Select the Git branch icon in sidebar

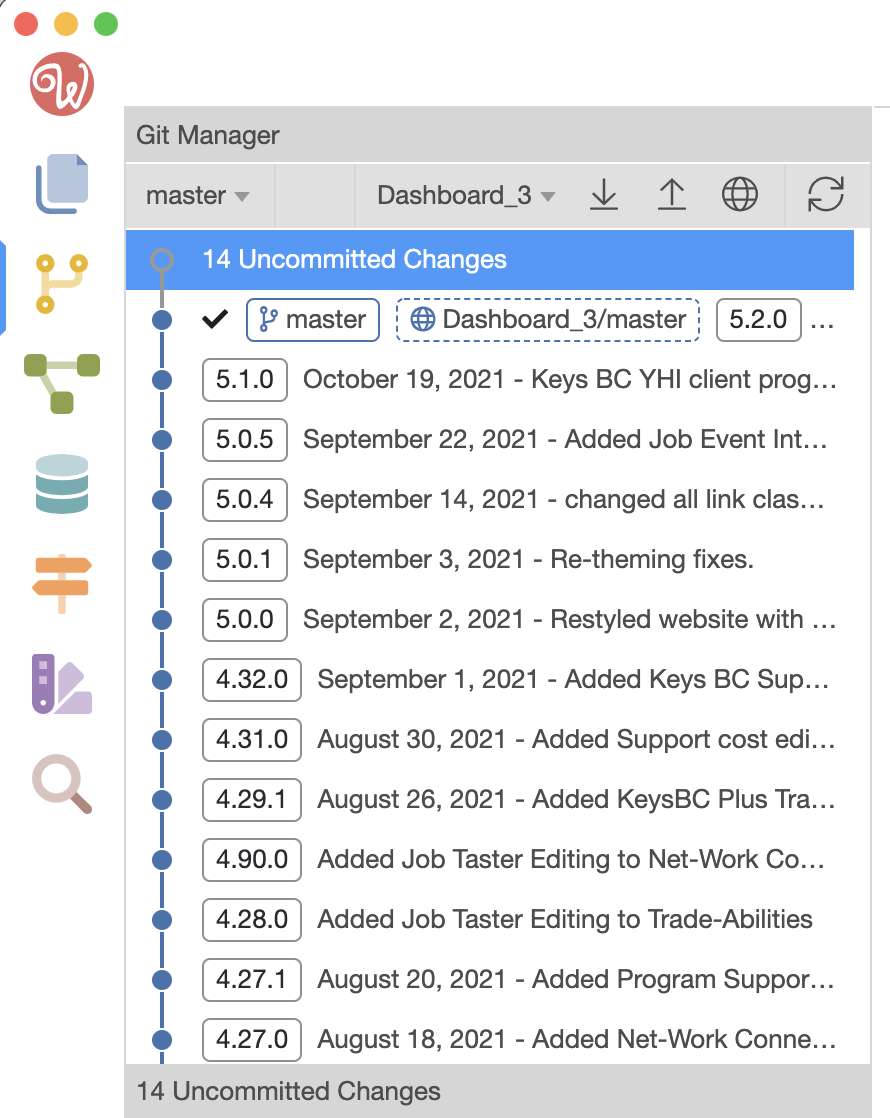point(62,284)
